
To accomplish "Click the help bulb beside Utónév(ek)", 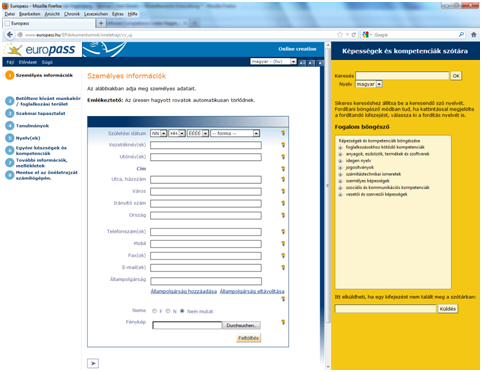I will click(283, 157).
